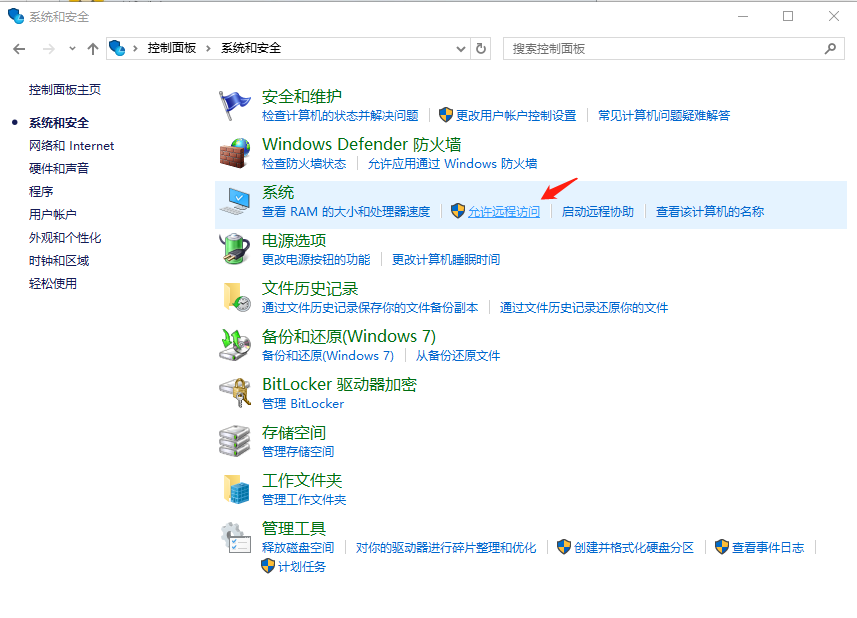Screen dimensions: 857x618
Task: Click the BitLocker 驱动器加密 key icon
Action: pos(236,393)
